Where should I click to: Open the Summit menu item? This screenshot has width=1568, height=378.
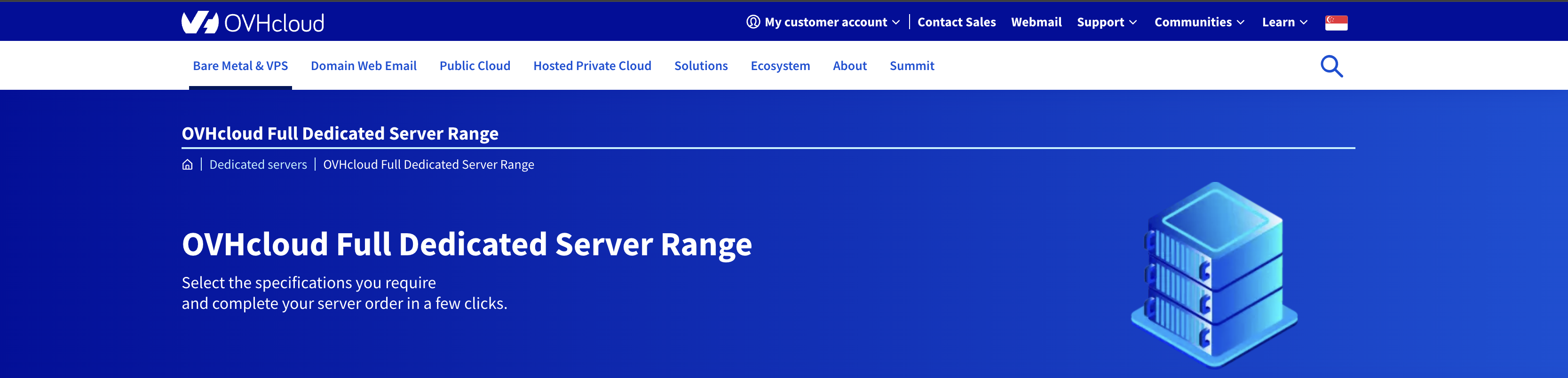point(912,66)
